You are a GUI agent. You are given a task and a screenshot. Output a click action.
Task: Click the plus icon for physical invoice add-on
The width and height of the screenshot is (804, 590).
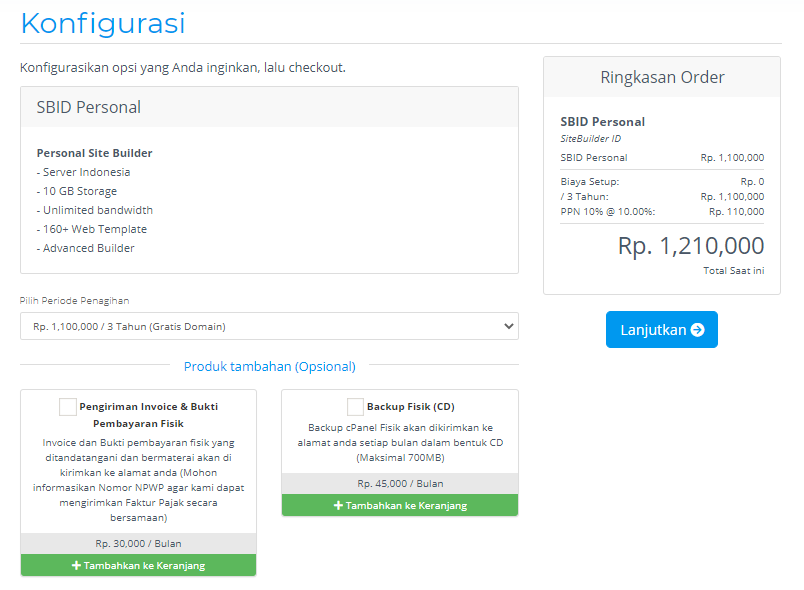click(x=77, y=566)
